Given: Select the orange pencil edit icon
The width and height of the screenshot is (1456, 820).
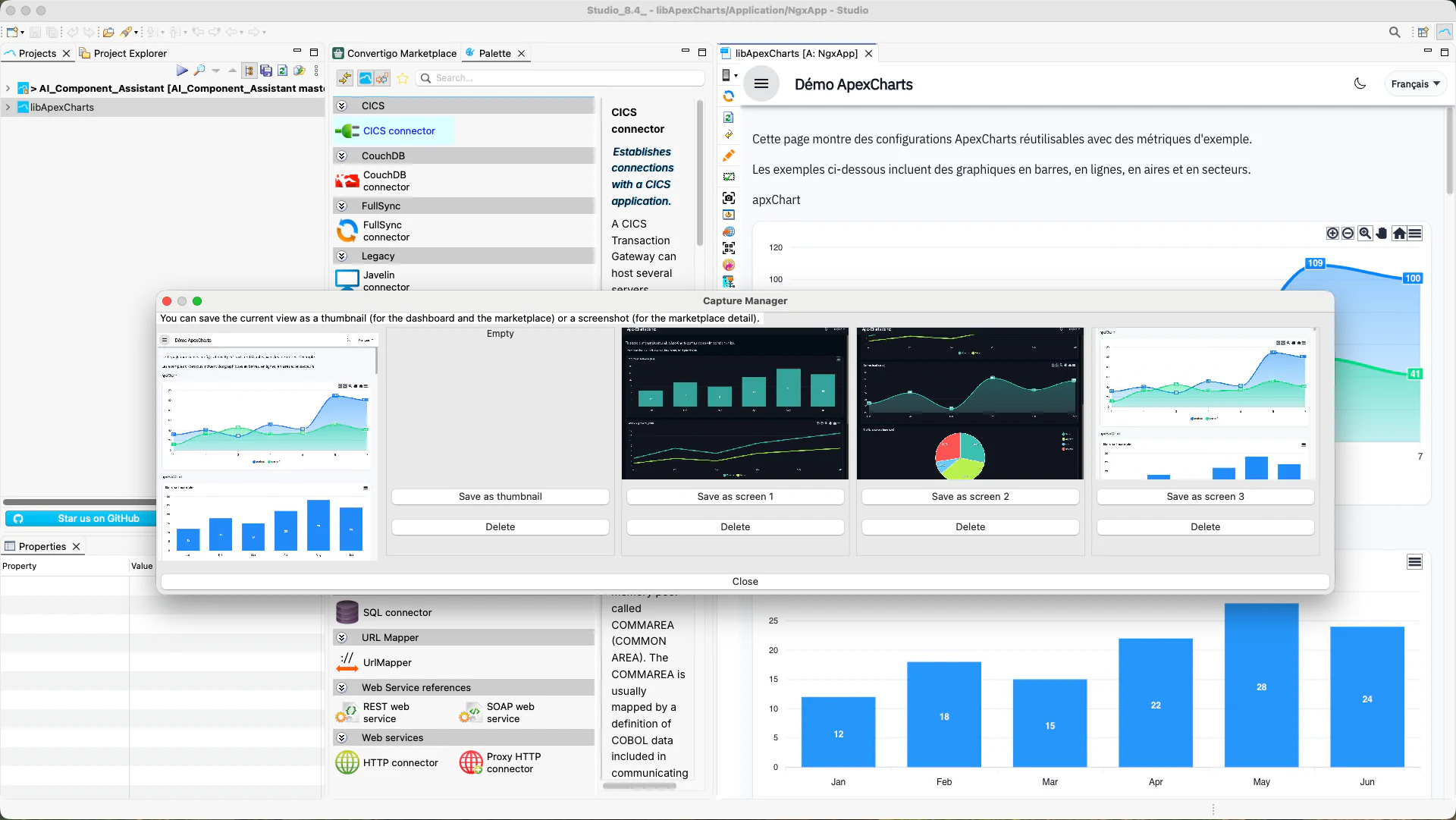Looking at the screenshot, I should click(x=729, y=156).
